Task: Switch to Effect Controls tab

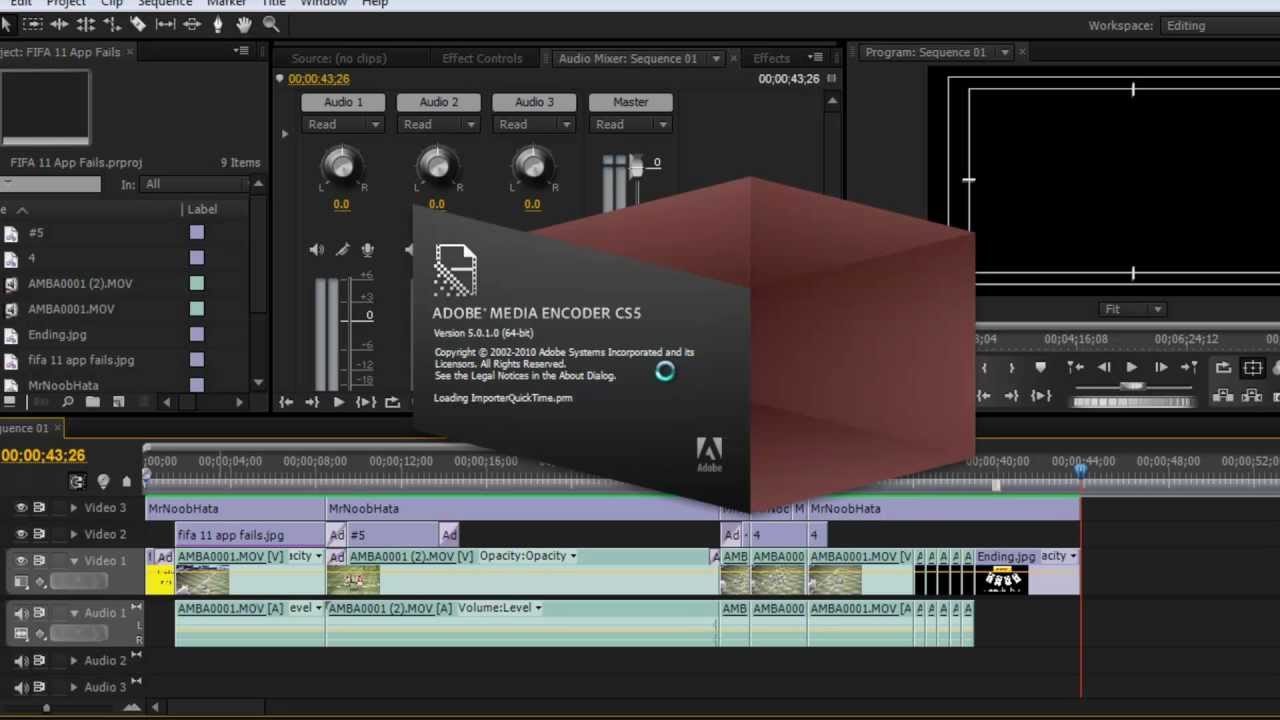Action: pyautogui.click(x=482, y=58)
